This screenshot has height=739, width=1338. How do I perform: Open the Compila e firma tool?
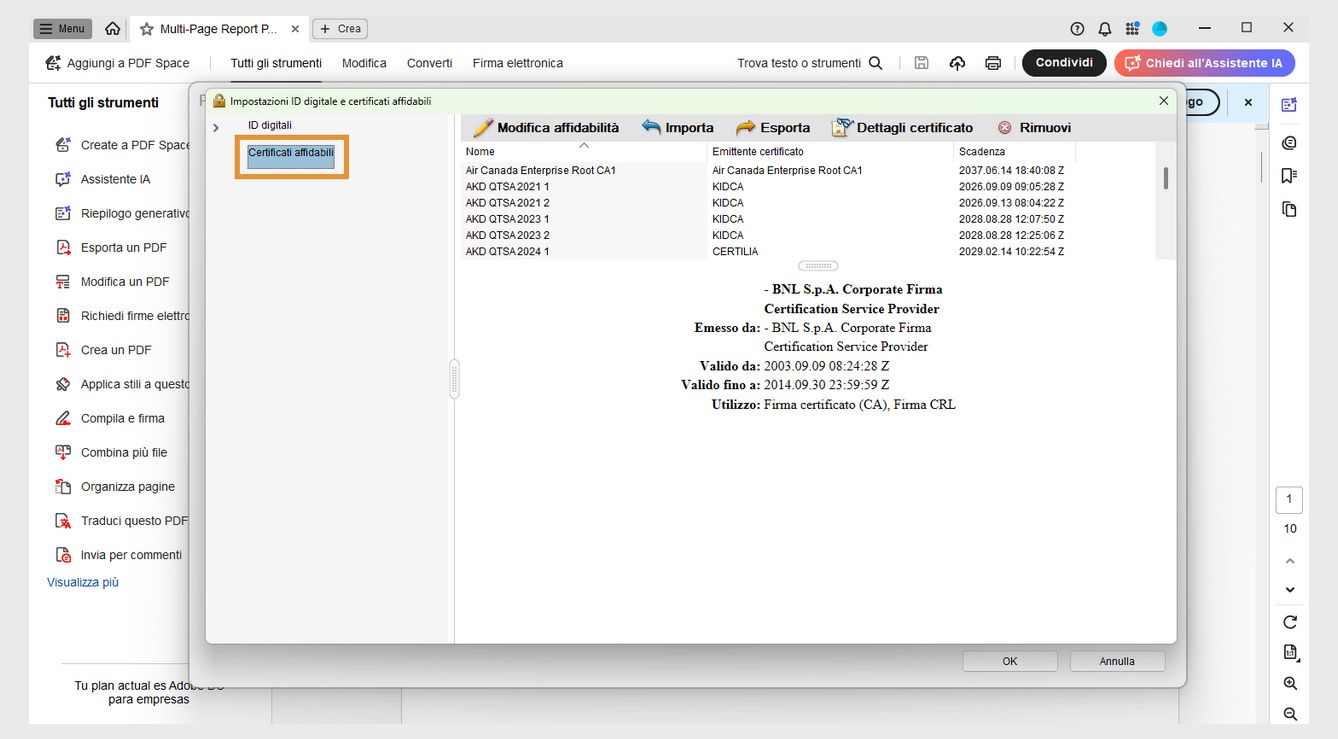click(x=110, y=418)
